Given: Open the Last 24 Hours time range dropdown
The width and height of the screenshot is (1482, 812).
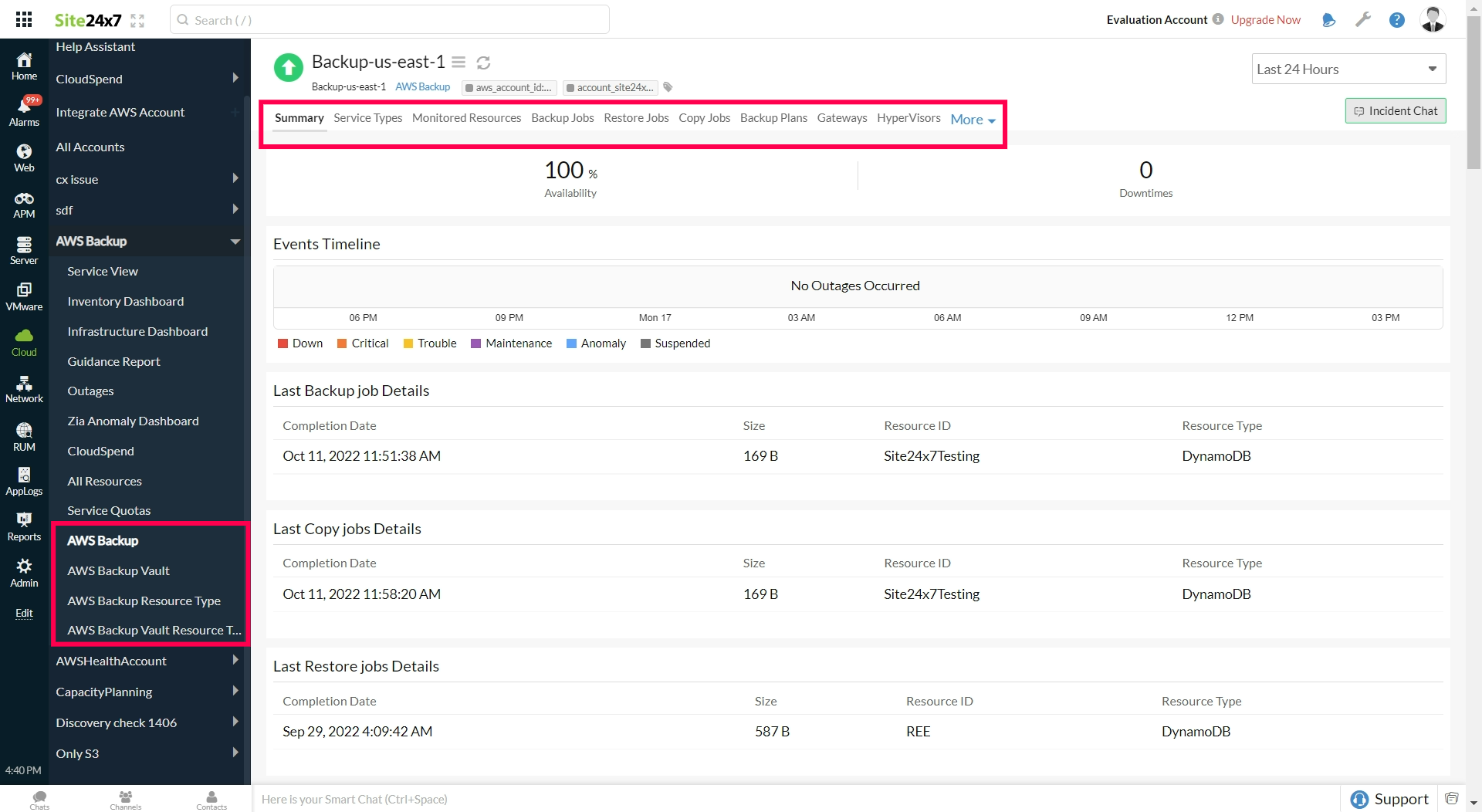Looking at the screenshot, I should [1348, 69].
